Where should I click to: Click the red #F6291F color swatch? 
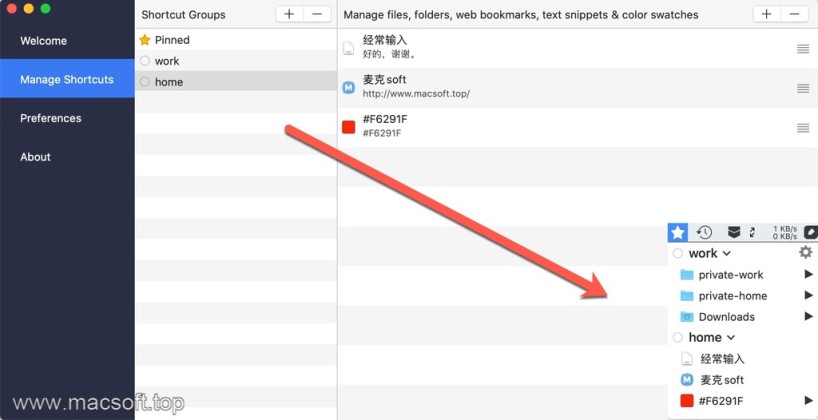(348, 126)
